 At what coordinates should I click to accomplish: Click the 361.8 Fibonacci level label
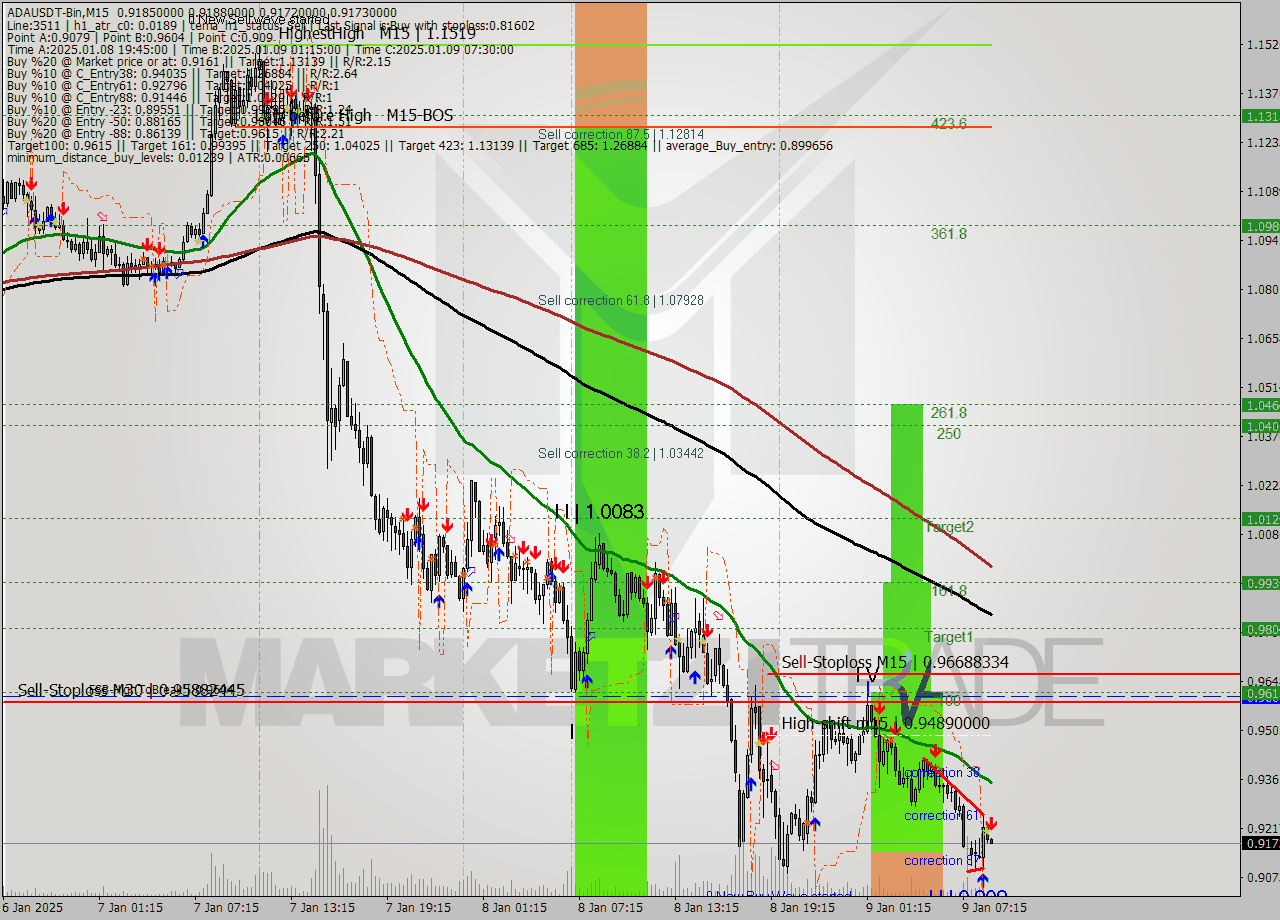coord(948,234)
